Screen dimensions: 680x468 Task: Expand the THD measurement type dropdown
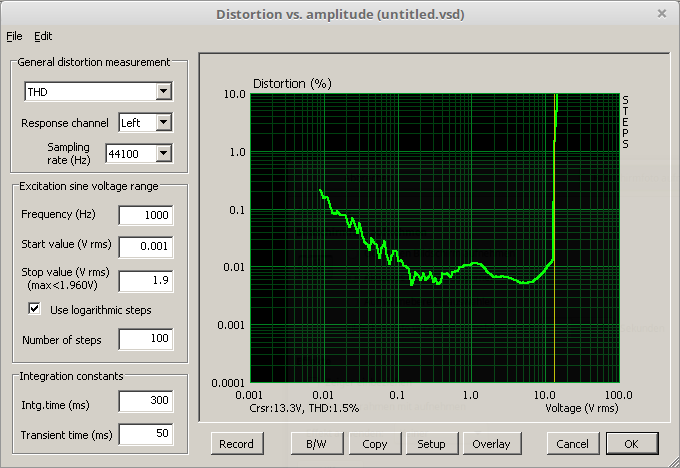coord(163,92)
